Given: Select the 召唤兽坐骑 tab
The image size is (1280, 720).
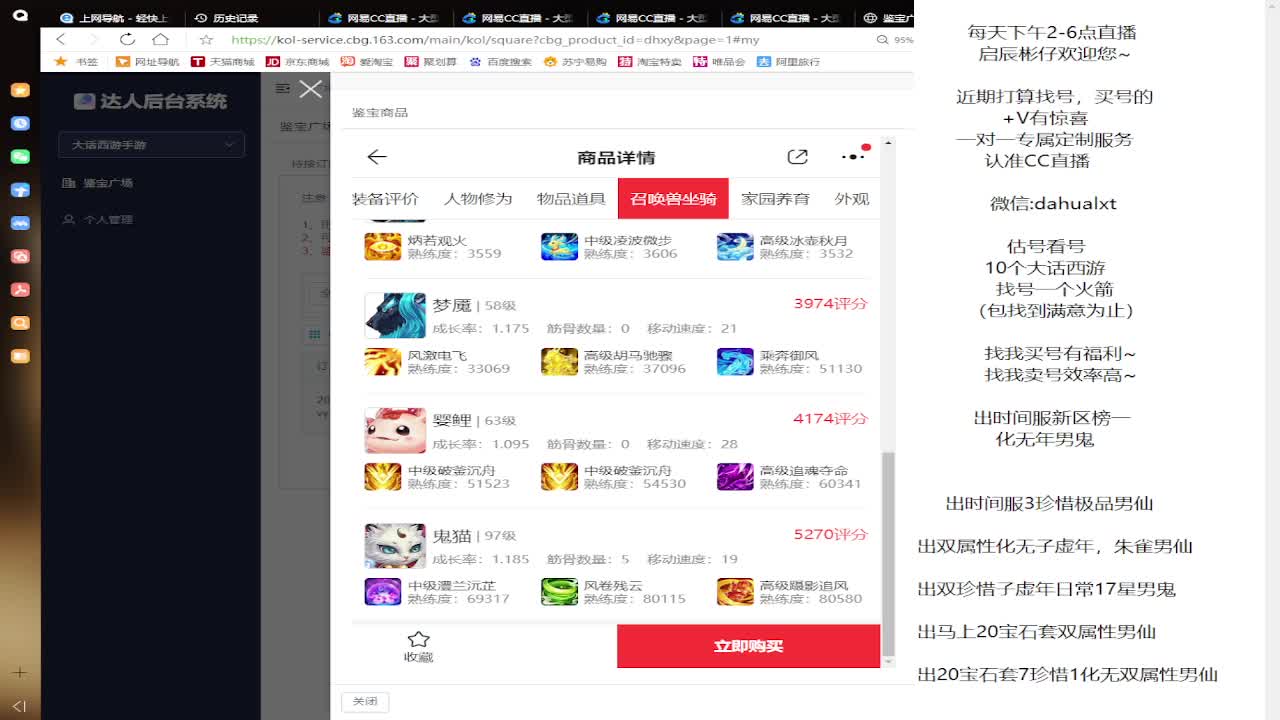Looking at the screenshot, I should click(673, 198).
